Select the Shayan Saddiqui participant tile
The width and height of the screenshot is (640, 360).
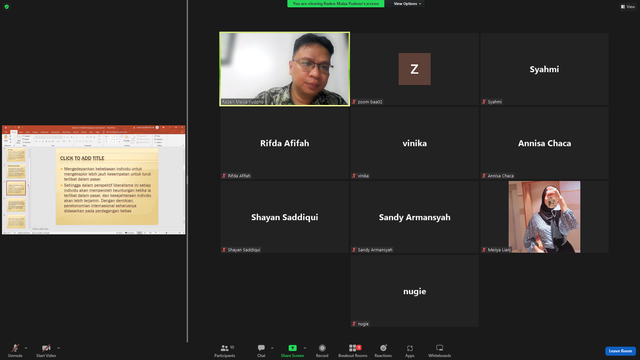(x=284, y=217)
